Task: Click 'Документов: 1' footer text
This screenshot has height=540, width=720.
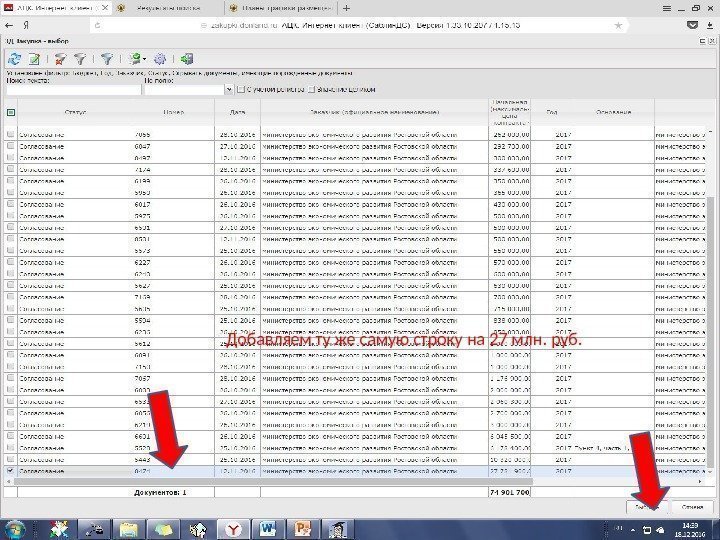Action: pos(160,492)
